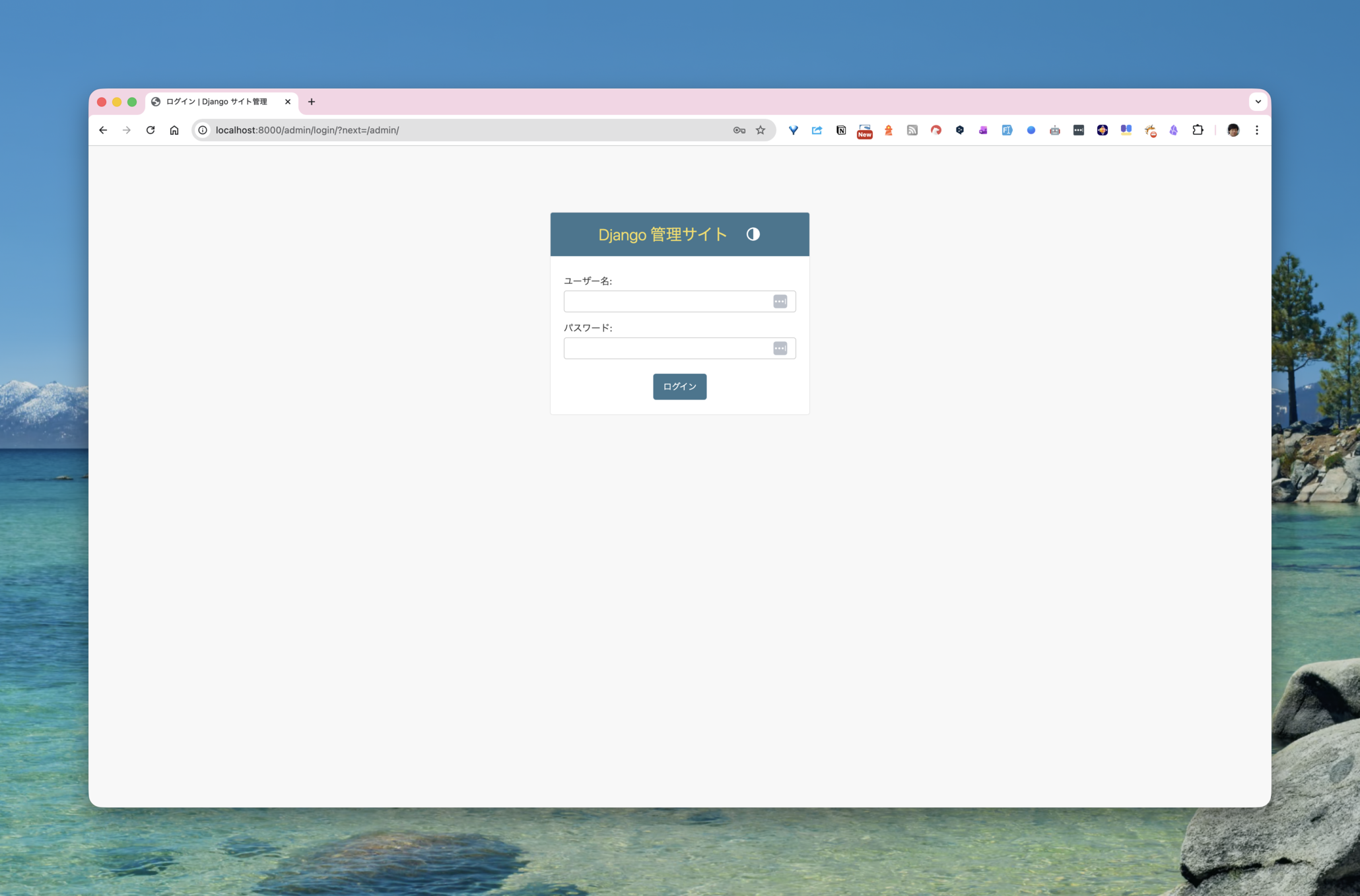Toggle the Django admin light/dark theme icon
The width and height of the screenshot is (1360, 896).
click(x=753, y=234)
